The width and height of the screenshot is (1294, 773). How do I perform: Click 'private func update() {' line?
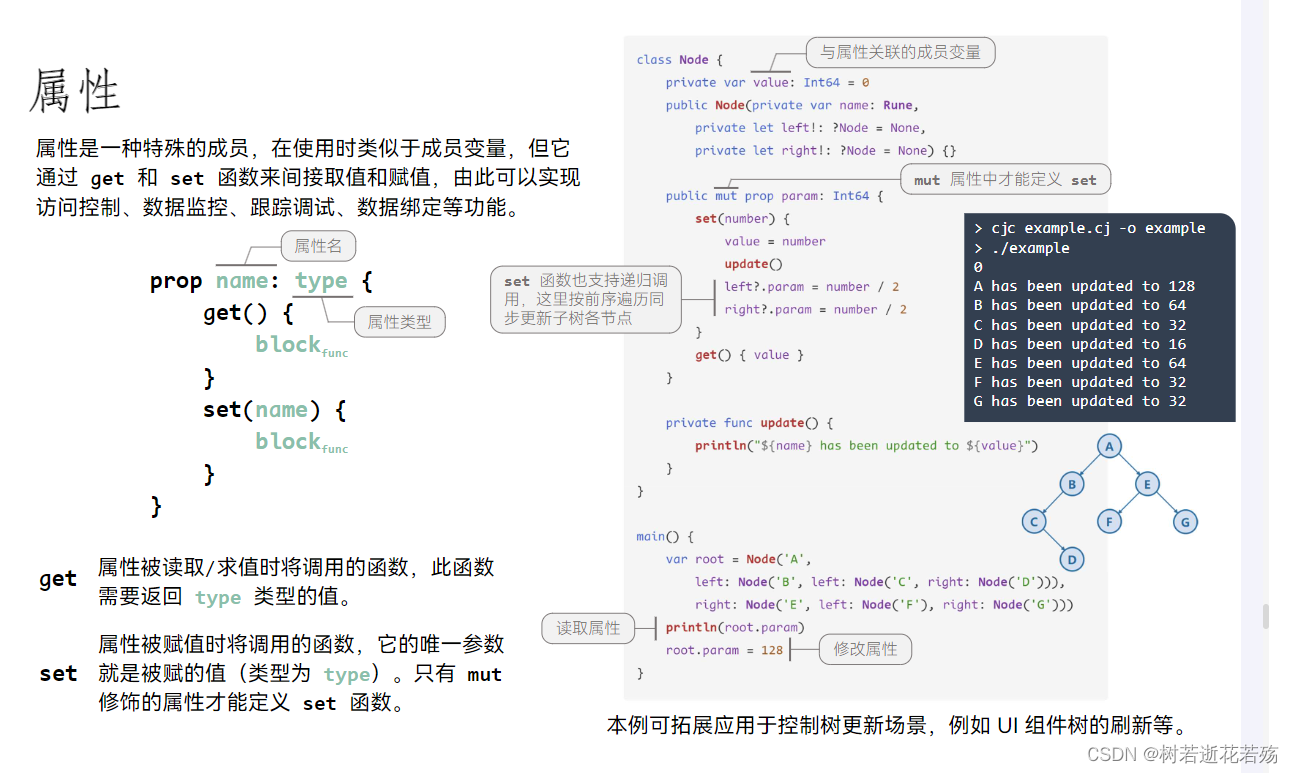(x=749, y=423)
